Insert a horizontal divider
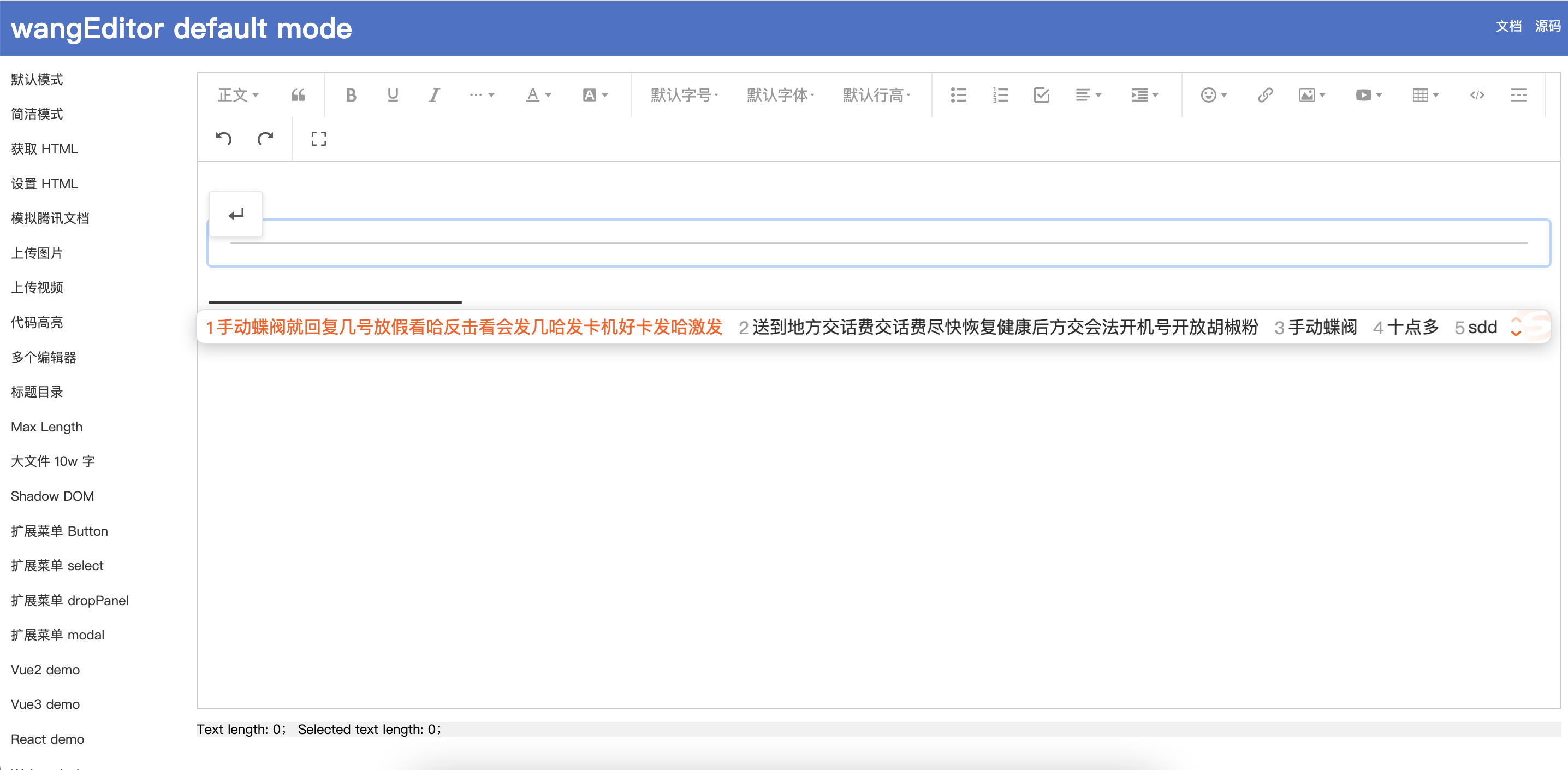The height and width of the screenshot is (770, 1568). [x=1519, y=95]
